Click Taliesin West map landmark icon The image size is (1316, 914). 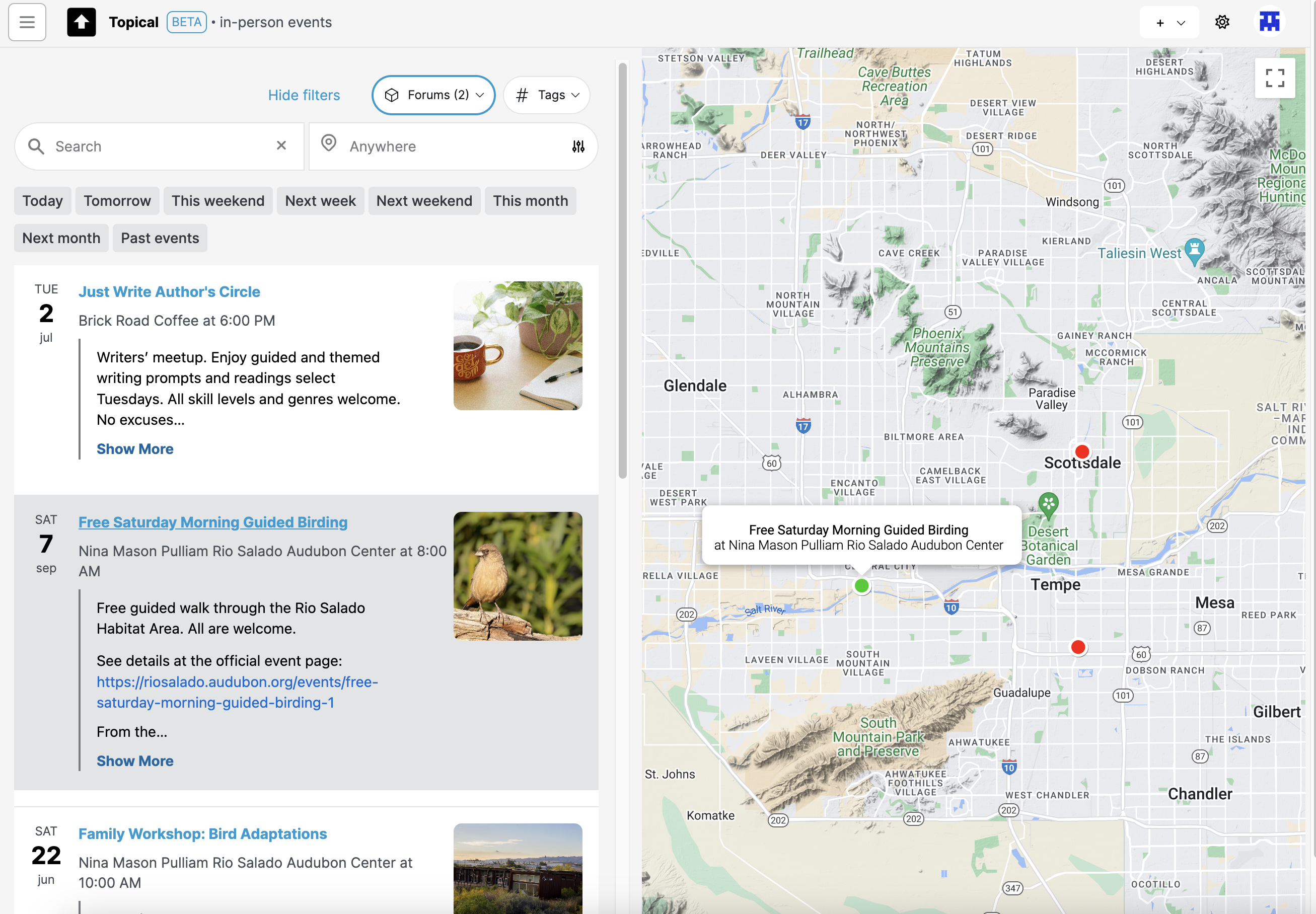click(1194, 252)
